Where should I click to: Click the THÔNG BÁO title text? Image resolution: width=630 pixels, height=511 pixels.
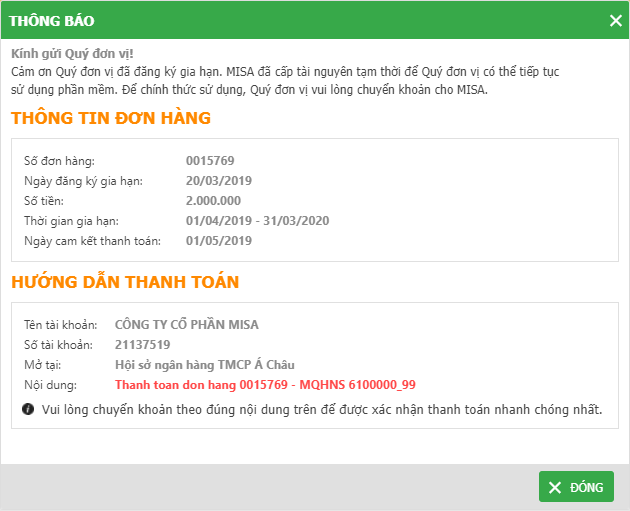pyautogui.click(x=52, y=21)
